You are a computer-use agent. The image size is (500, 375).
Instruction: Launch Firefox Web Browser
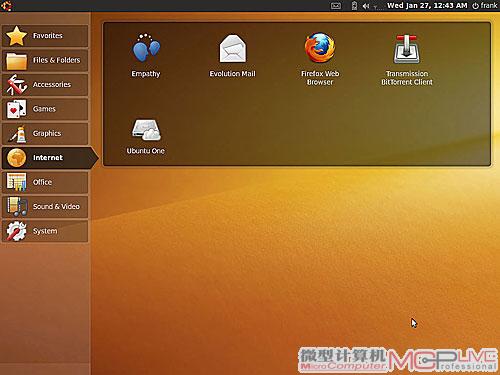320,59
